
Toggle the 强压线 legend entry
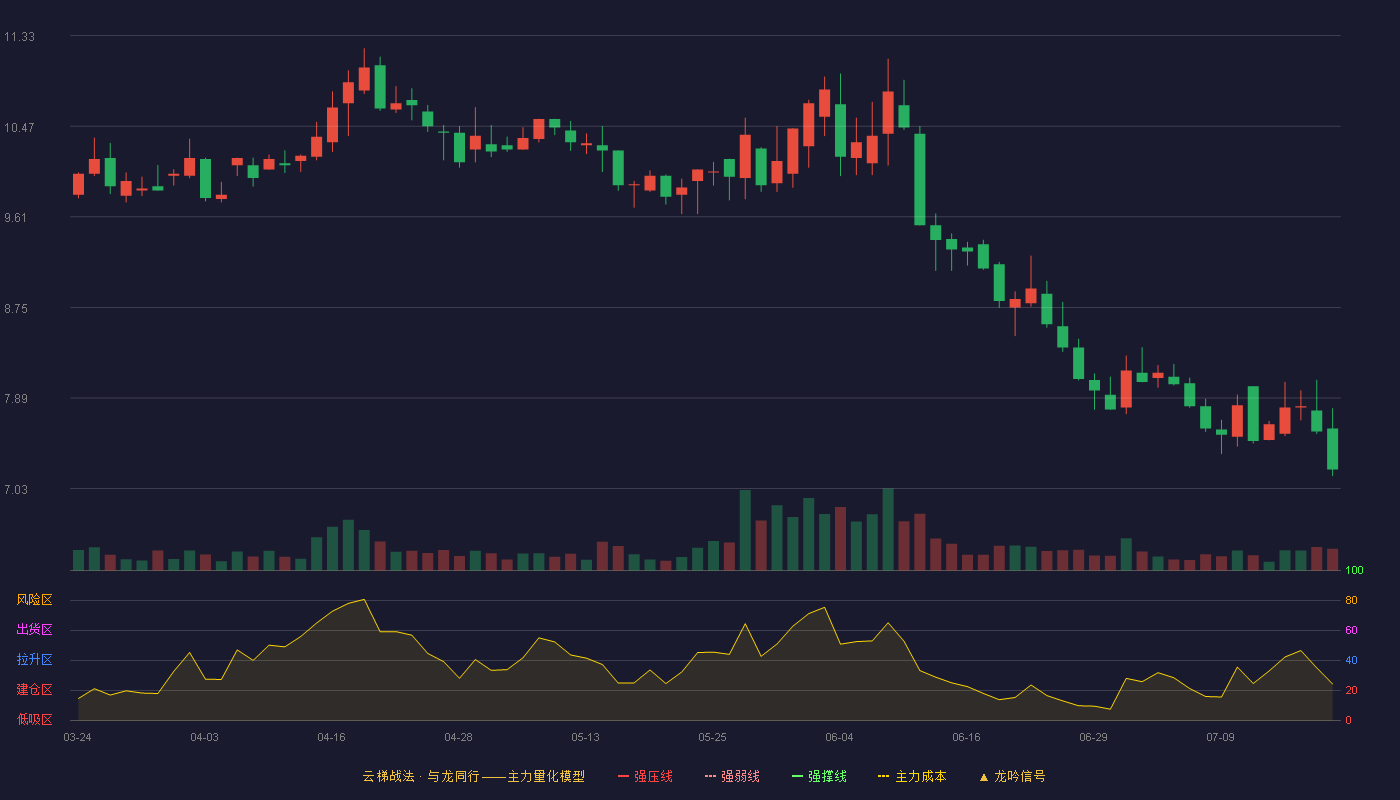(645, 776)
